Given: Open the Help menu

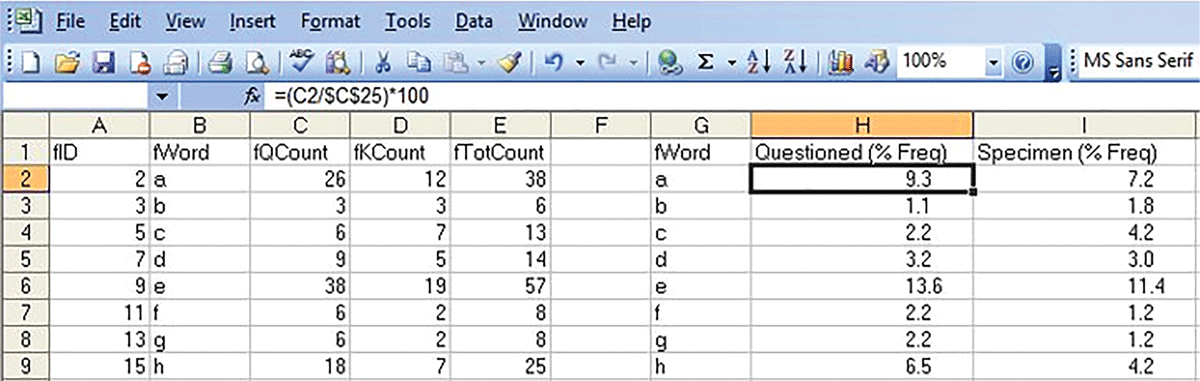Looking at the screenshot, I should click(631, 21).
